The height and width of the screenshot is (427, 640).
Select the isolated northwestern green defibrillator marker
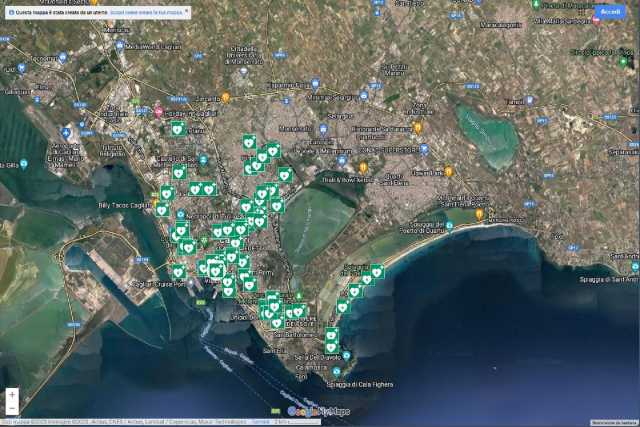(x=177, y=129)
